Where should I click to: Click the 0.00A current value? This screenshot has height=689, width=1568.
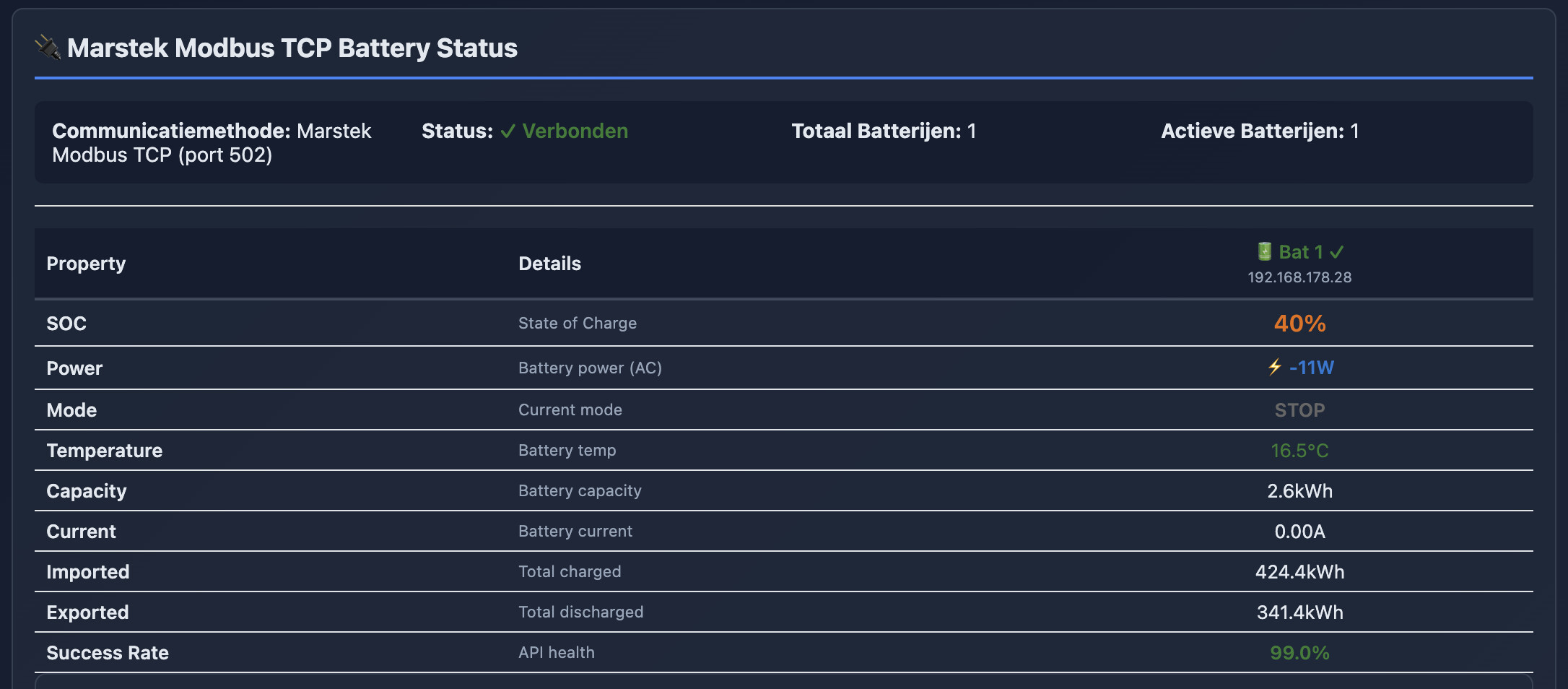click(x=1299, y=532)
